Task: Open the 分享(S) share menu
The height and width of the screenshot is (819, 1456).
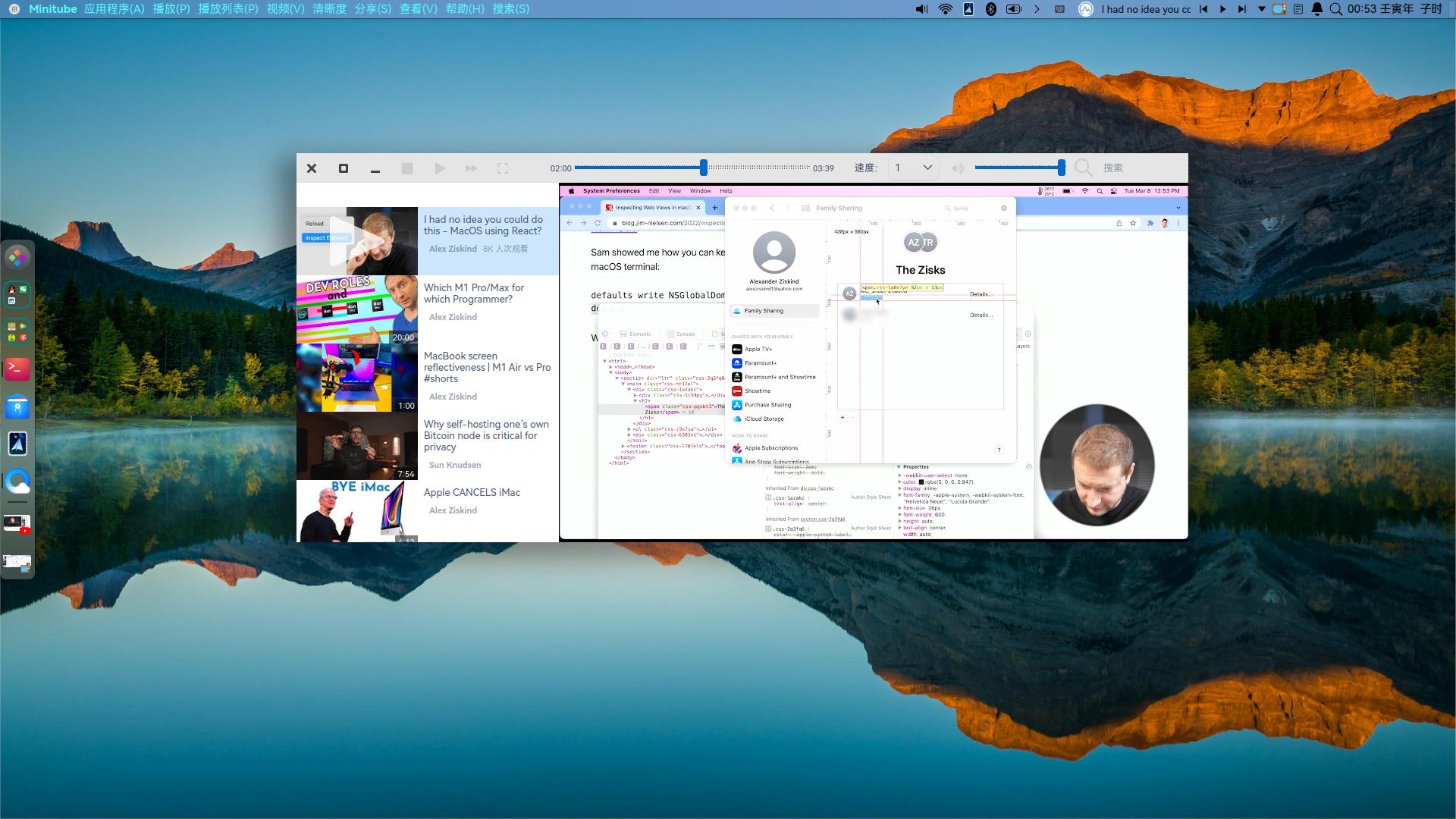Action: tap(372, 9)
